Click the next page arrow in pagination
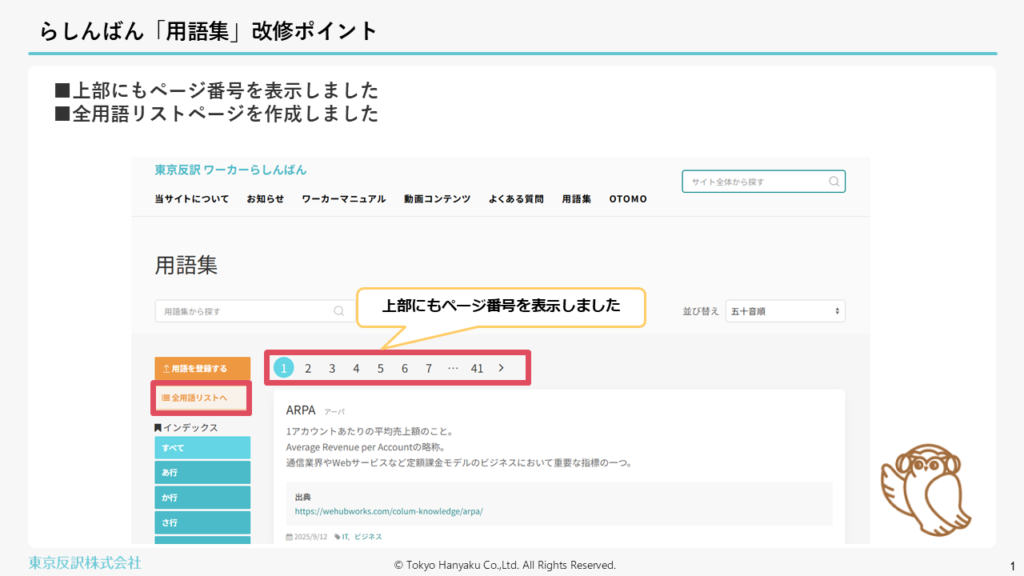This screenshot has width=1024, height=576. pos(501,368)
